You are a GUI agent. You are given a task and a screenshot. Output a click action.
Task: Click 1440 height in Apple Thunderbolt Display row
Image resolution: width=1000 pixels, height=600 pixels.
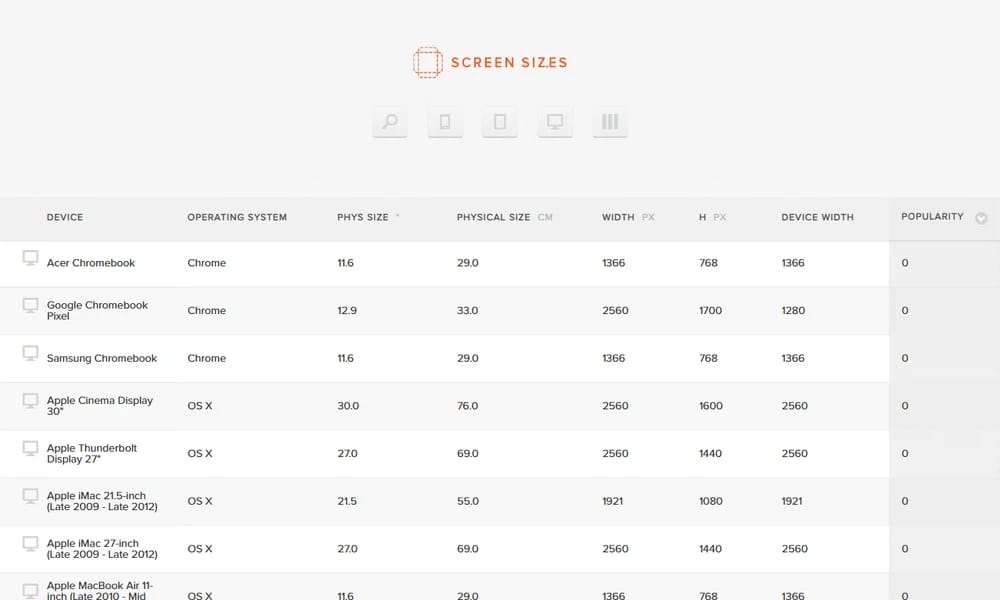point(710,453)
